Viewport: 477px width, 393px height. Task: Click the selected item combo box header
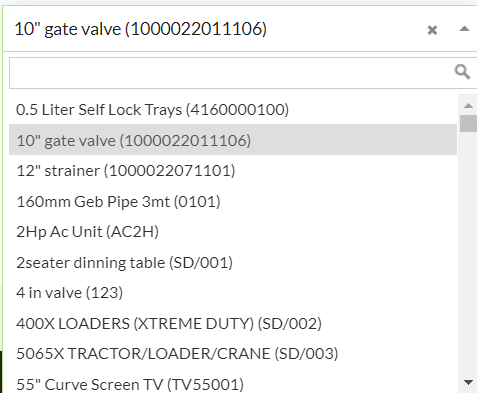[240, 29]
